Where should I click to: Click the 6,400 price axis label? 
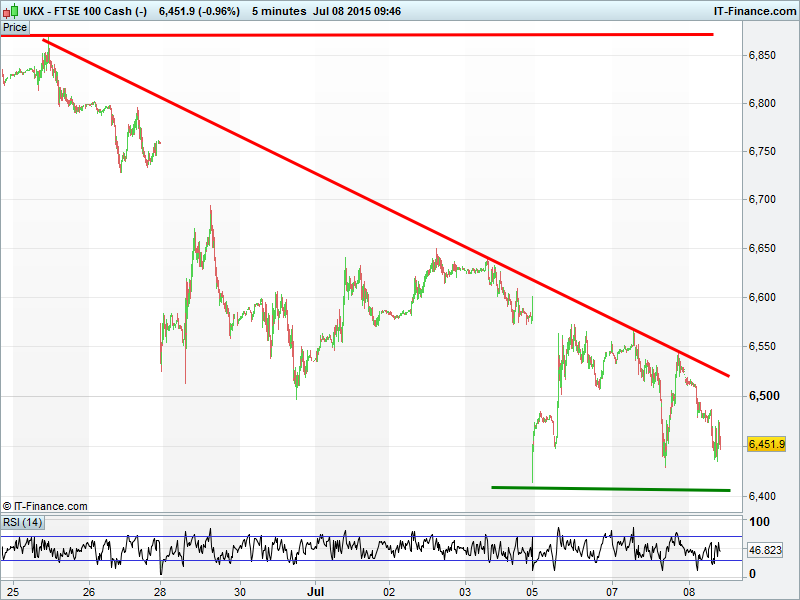(762, 496)
